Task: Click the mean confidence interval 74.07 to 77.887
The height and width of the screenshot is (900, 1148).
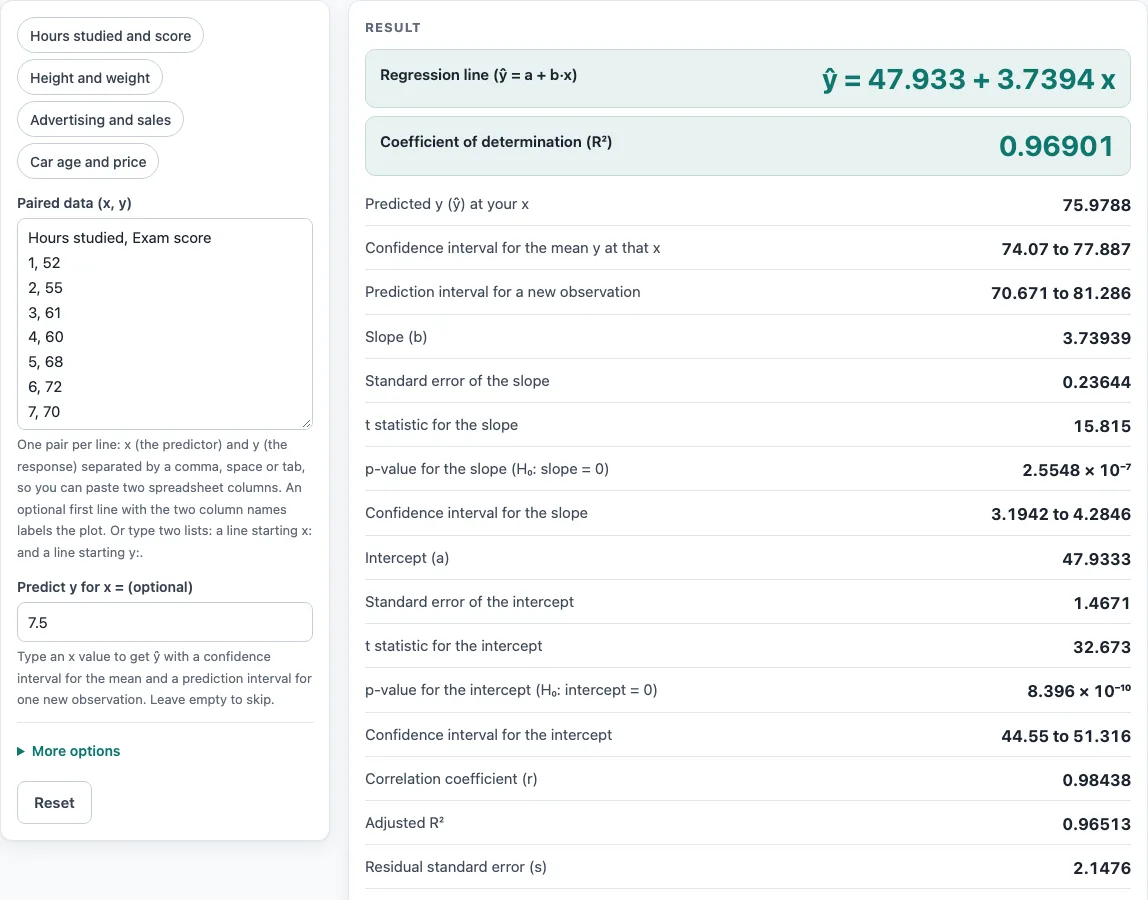Action: coord(1066,249)
